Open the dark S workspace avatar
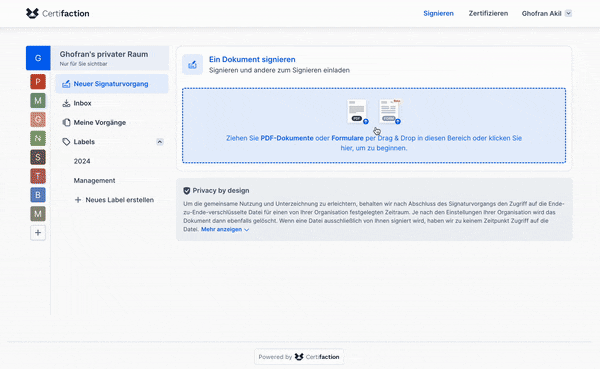 tap(38, 157)
